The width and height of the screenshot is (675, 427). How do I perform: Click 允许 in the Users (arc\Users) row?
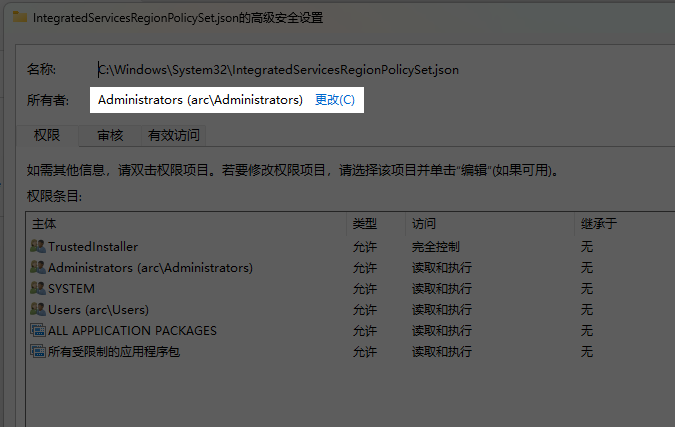coord(365,309)
